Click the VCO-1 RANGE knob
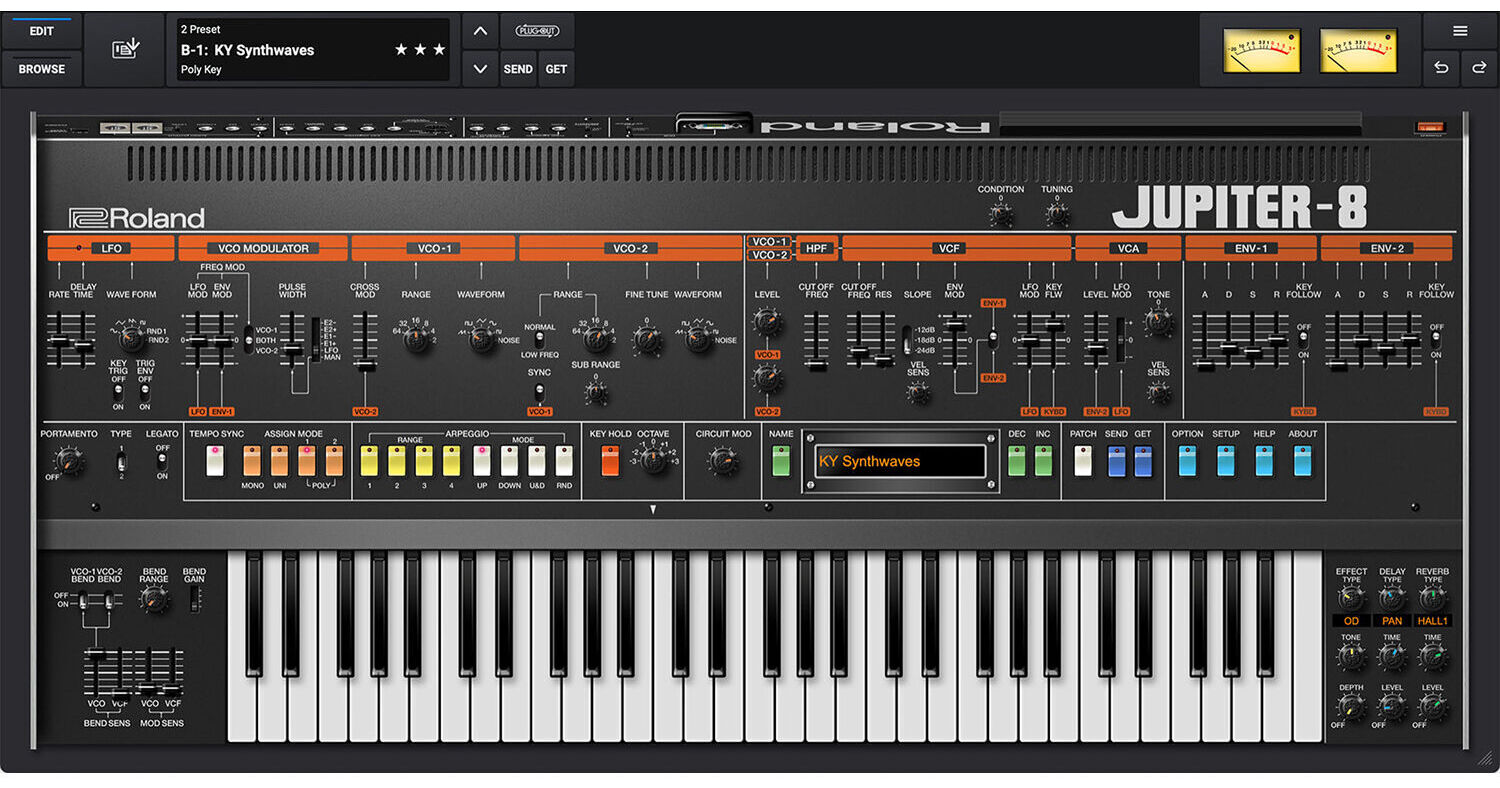Viewport: 1500px width, 788px height. [415, 339]
